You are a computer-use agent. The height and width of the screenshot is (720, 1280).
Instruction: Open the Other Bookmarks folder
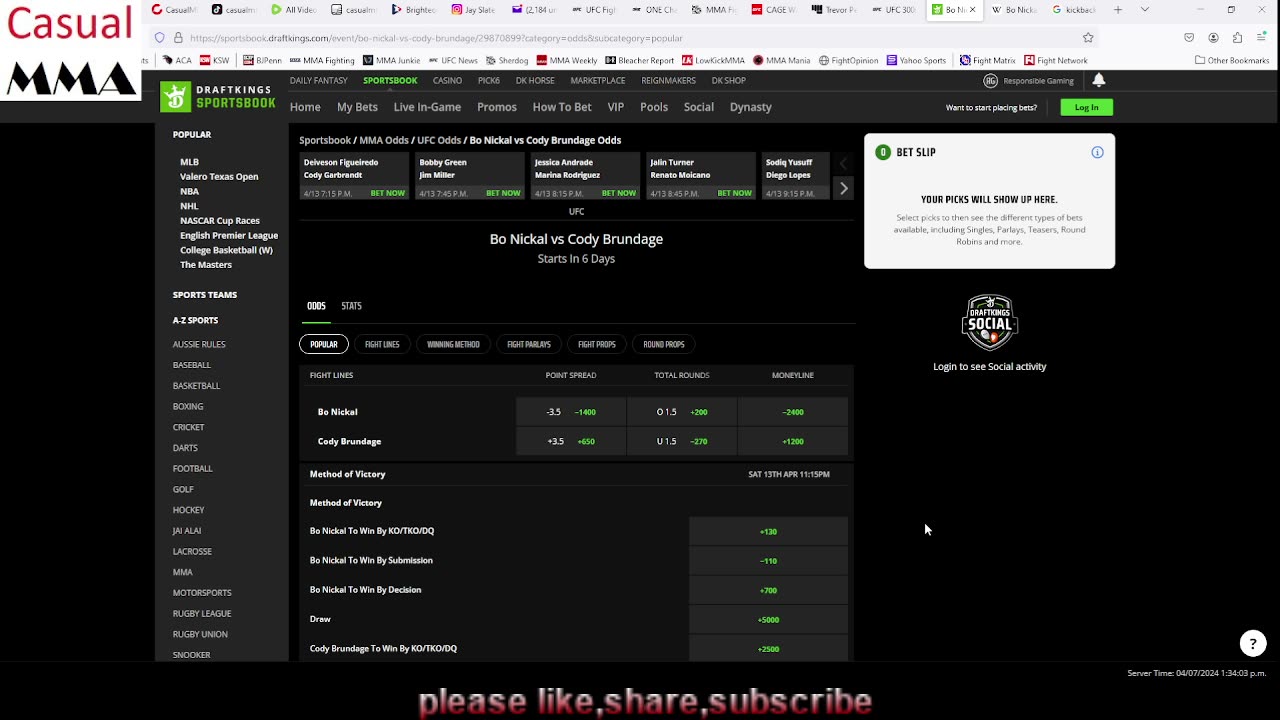[1232, 60]
